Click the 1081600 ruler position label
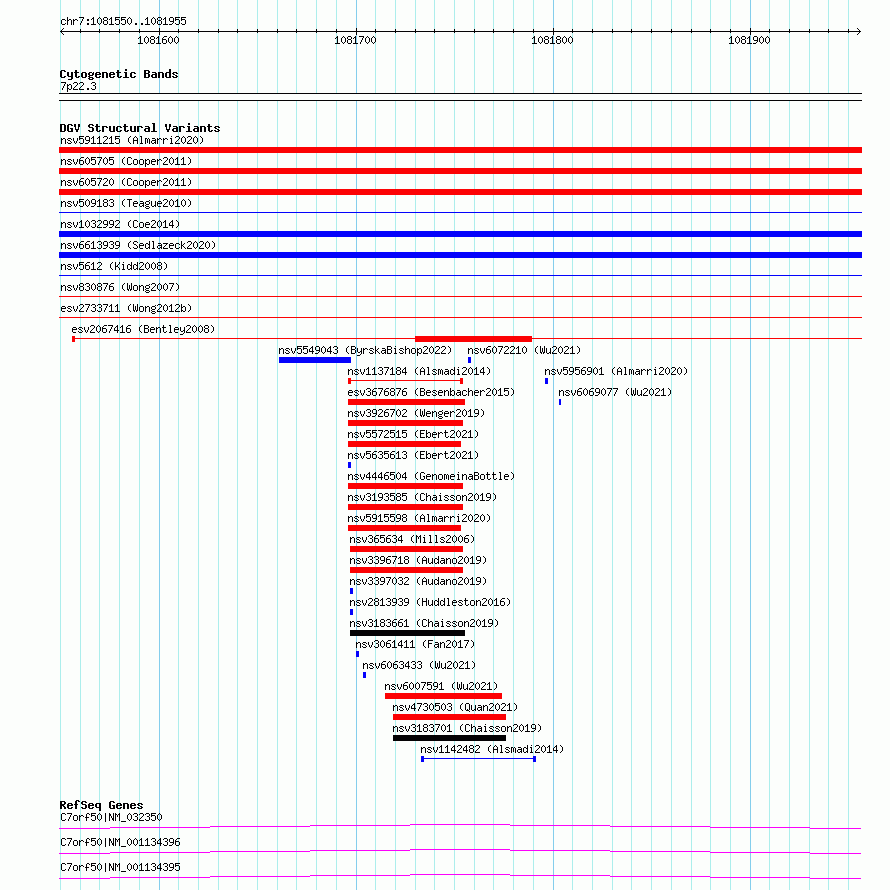 158,40
